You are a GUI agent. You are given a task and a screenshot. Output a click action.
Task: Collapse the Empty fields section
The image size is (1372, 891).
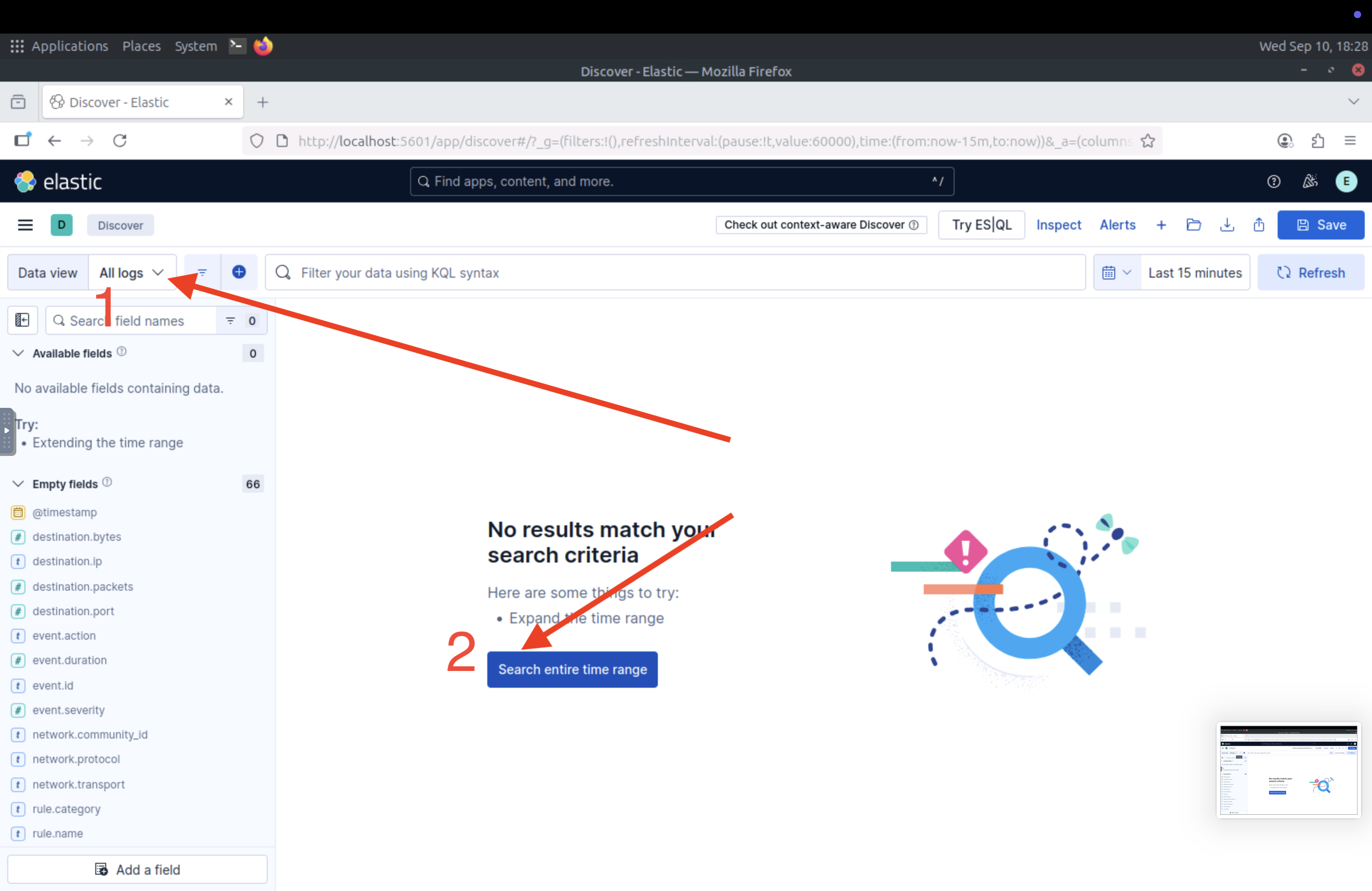(19, 484)
